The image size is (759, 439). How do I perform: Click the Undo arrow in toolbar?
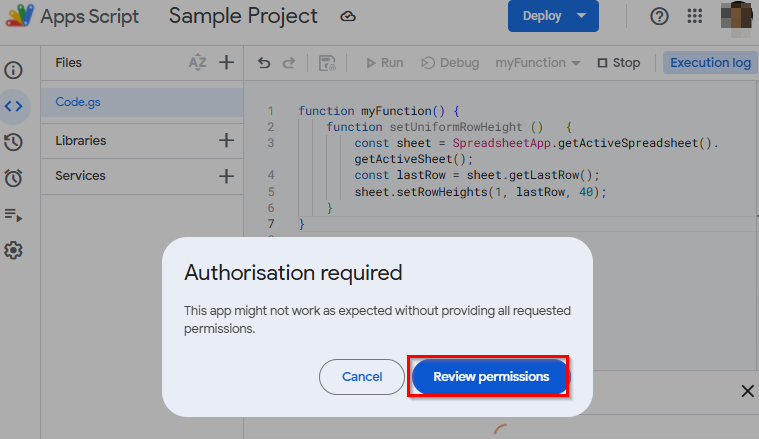tap(264, 63)
